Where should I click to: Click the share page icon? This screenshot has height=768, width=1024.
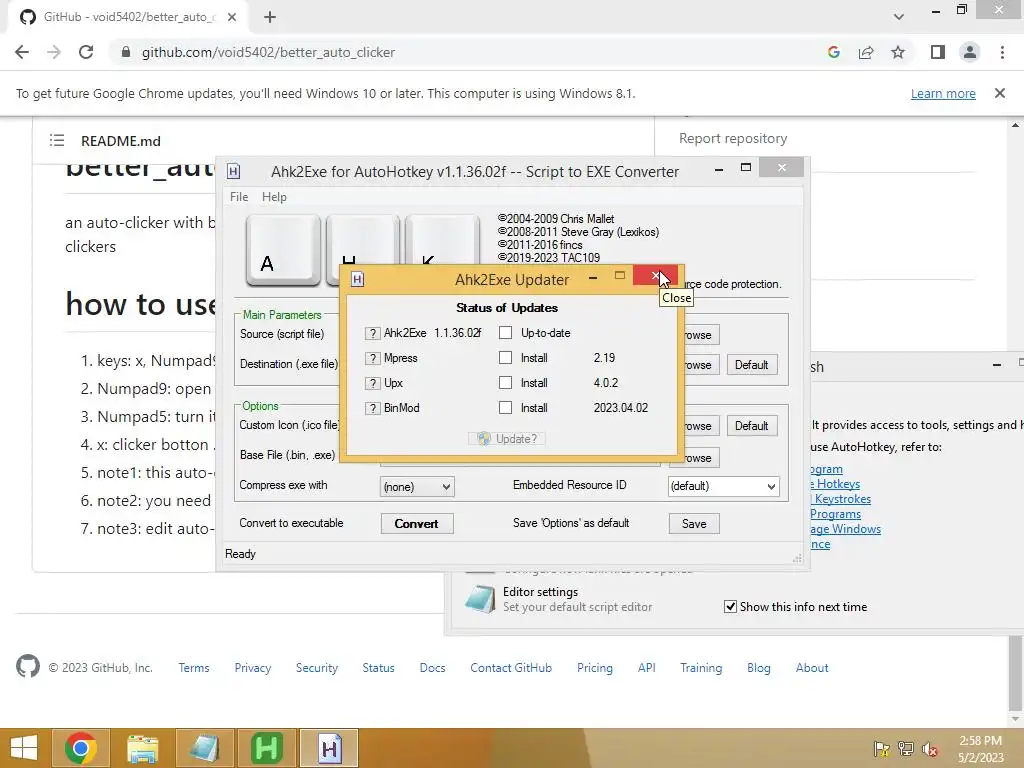[866, 52]
